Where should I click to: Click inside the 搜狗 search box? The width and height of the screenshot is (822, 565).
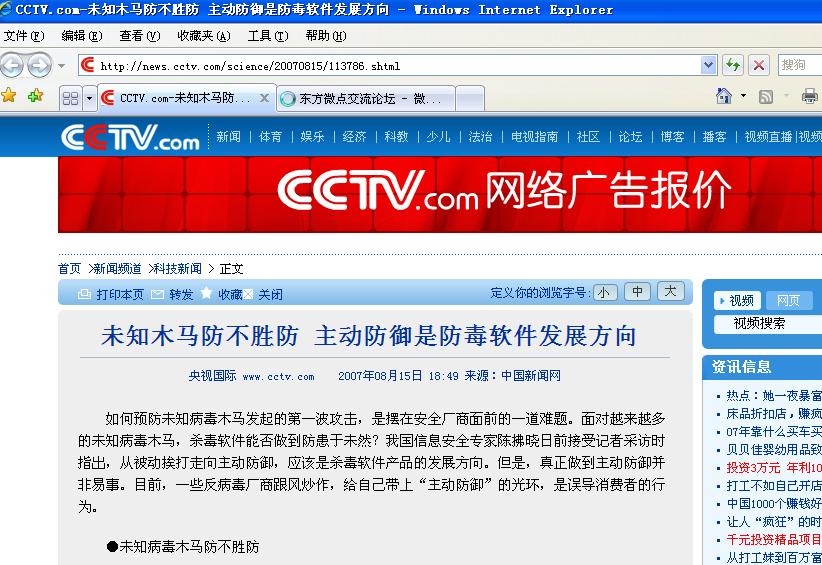click(799, 65)
